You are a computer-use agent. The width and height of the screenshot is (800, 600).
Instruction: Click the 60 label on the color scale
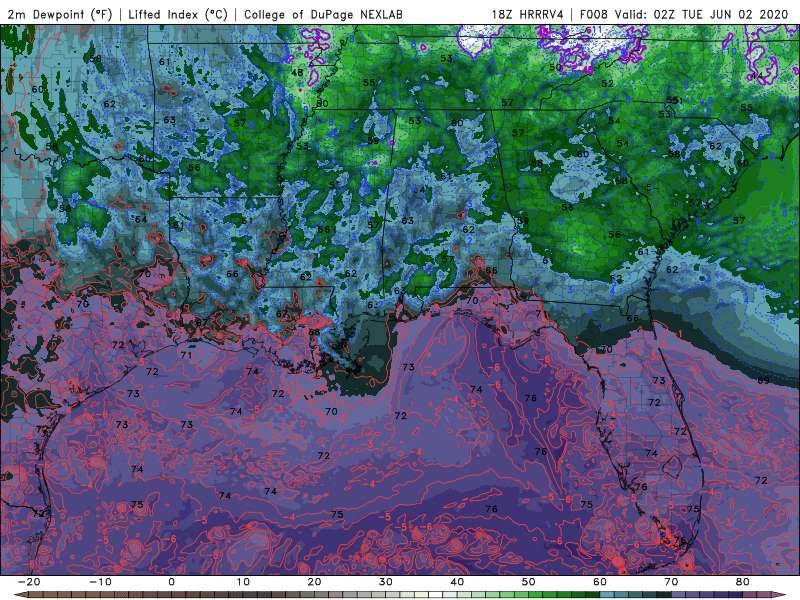pos(600,582)
